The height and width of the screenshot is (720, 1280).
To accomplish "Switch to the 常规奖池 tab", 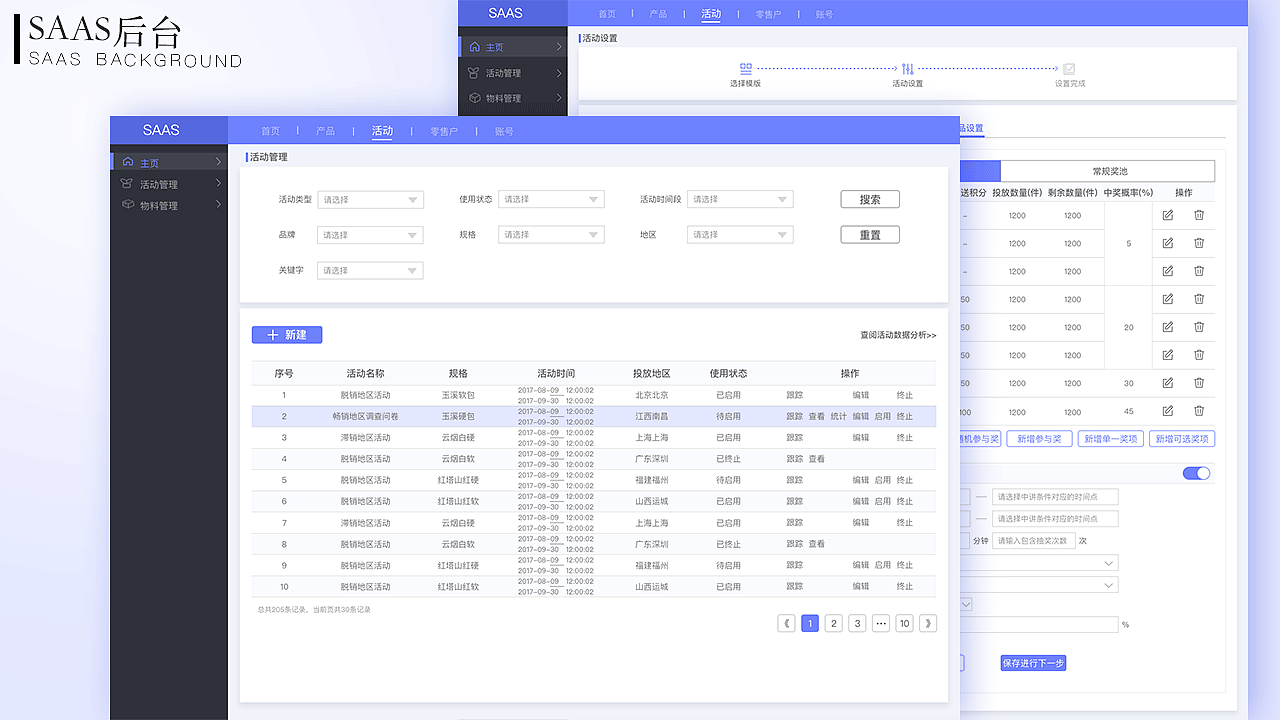I will 1108,171.
